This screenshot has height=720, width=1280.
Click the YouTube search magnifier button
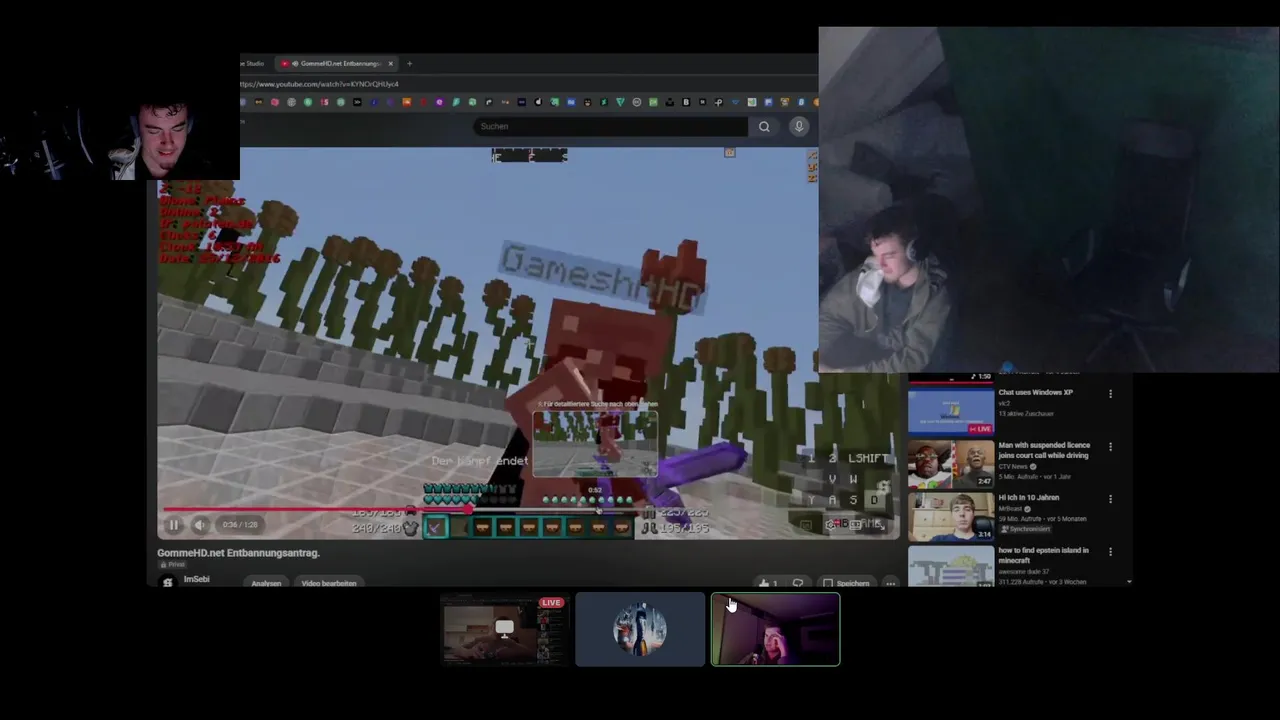point(764,127)
